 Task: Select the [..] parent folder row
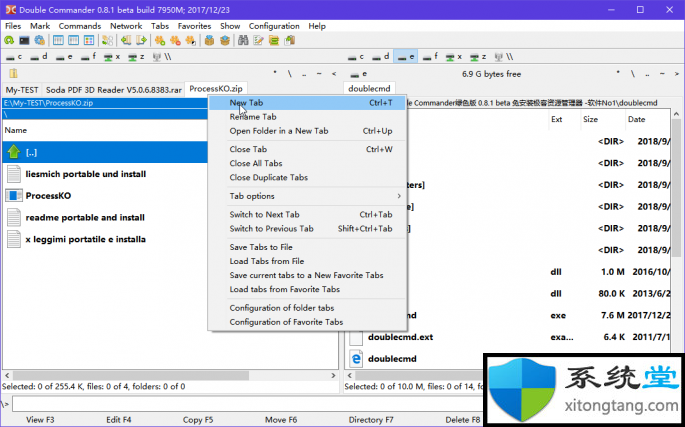click(105, 152)
